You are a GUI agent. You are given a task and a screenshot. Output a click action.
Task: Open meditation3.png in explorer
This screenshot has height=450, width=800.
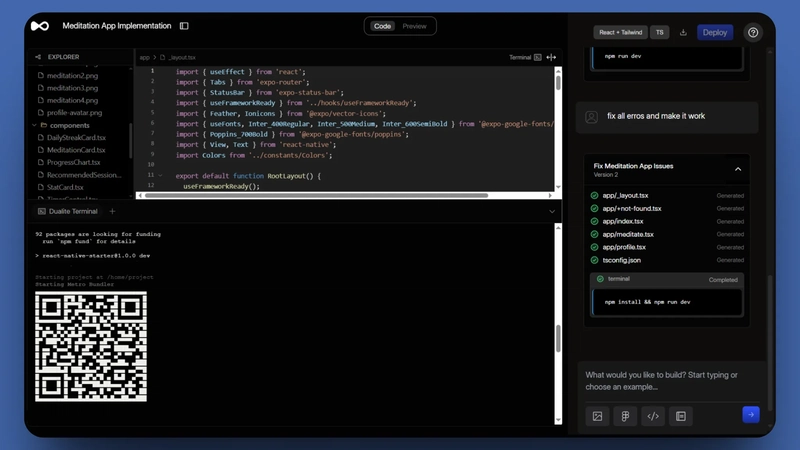(72, 88)
